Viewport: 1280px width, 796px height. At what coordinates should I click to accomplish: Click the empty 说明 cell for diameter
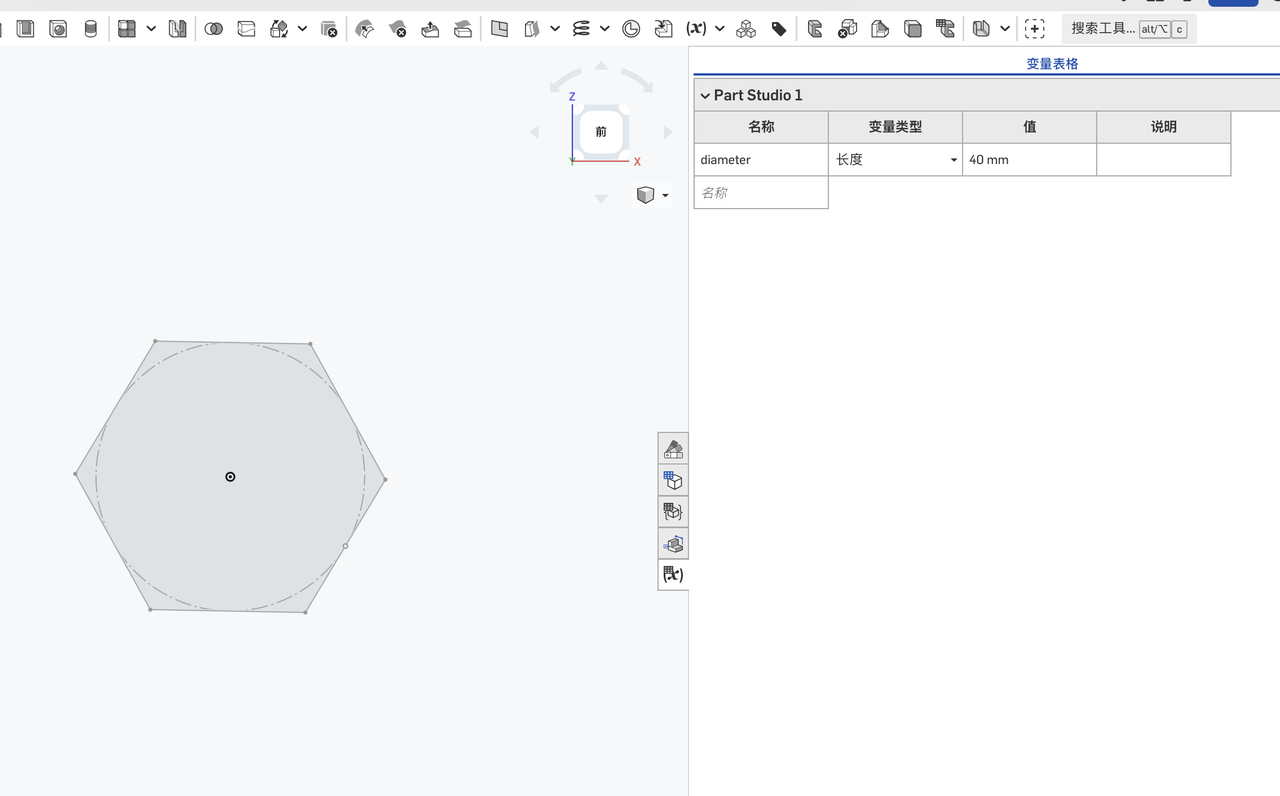1164,160
